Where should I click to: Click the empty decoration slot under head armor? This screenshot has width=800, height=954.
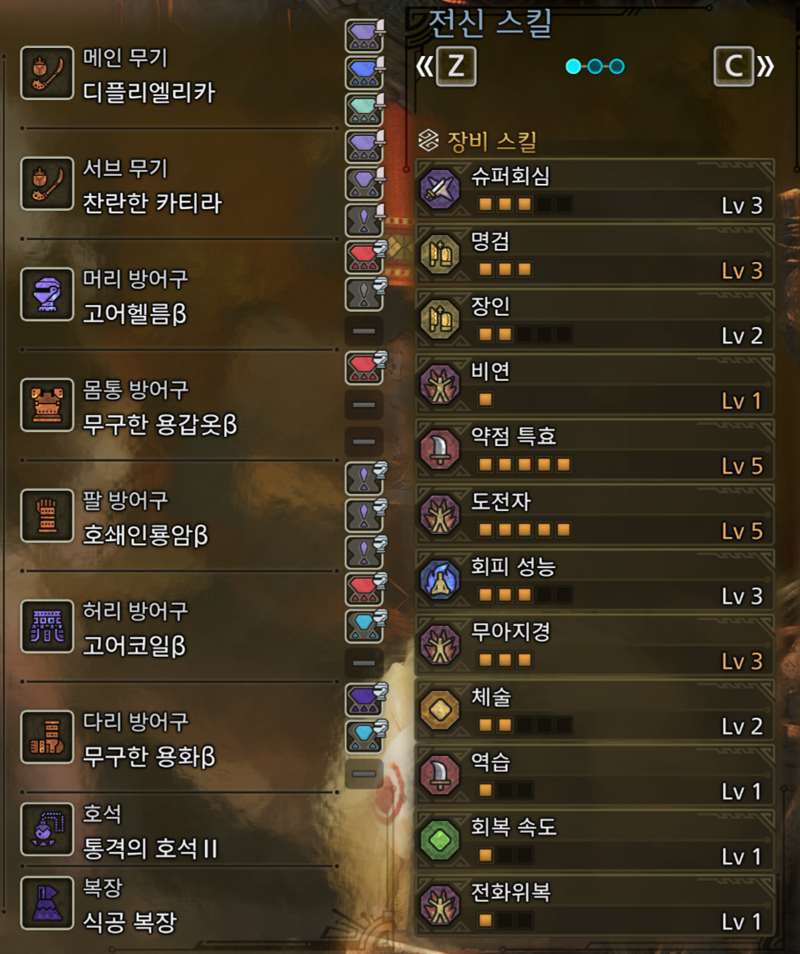click(364, 331)
